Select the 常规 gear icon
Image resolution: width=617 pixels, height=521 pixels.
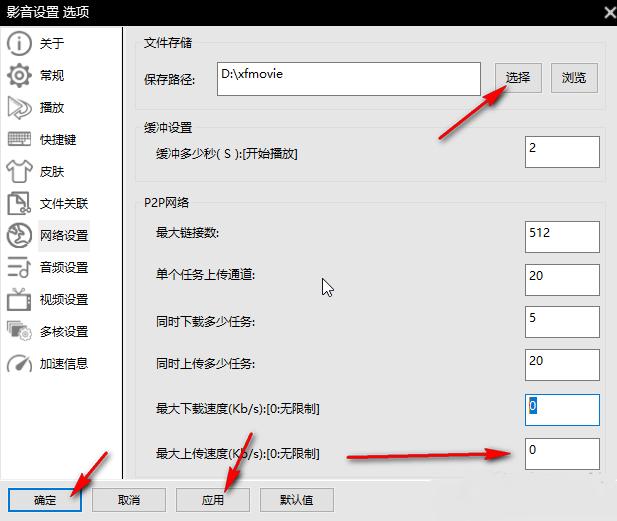19,76
